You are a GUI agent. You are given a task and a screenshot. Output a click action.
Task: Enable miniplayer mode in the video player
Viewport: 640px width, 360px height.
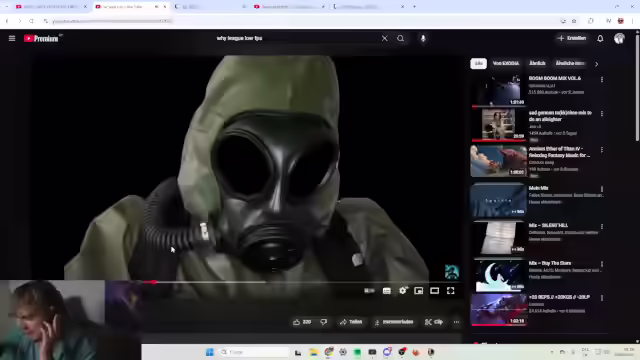pyautogui.click(x=418, y=291)
